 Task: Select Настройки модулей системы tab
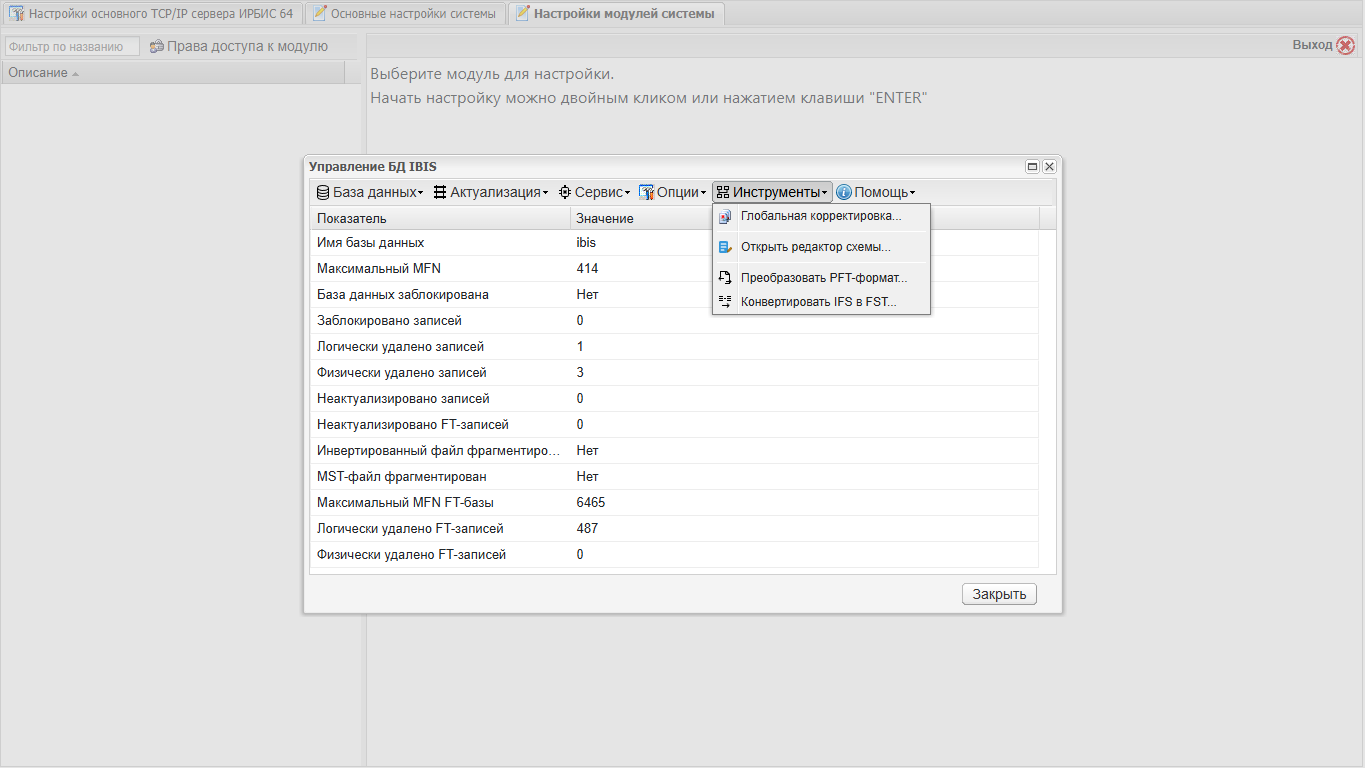[616, 14]
